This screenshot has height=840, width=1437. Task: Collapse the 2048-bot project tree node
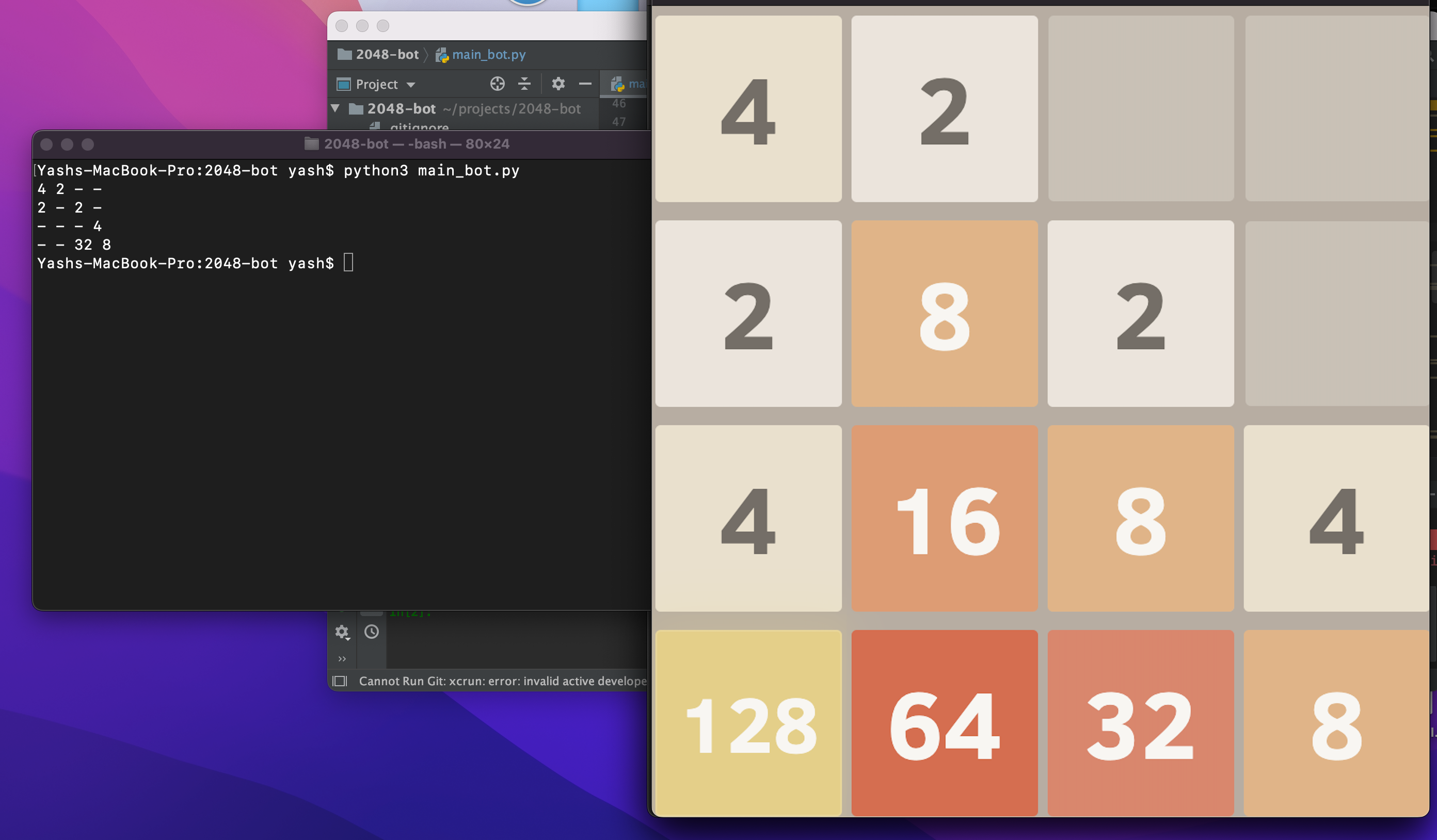(x=336, y=108)
